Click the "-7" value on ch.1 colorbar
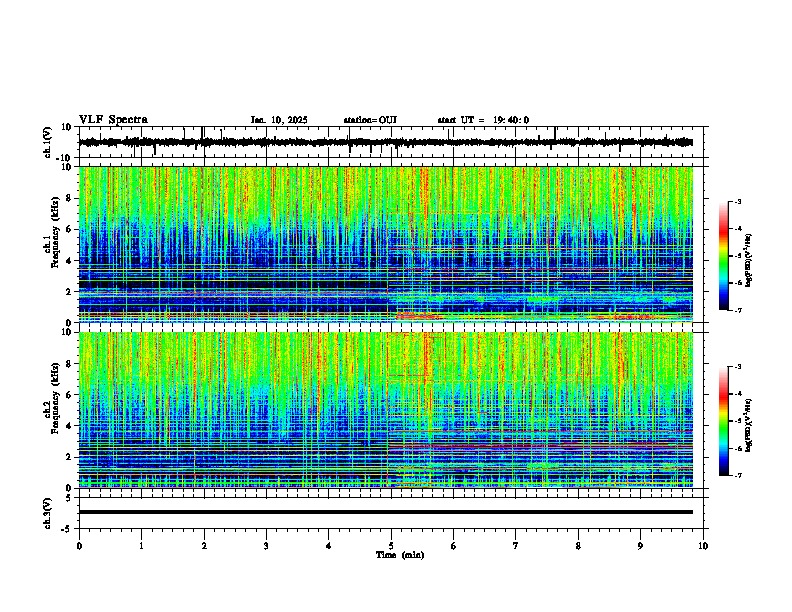Viewport: 792px width, 612px height. (x=737, y=310)
